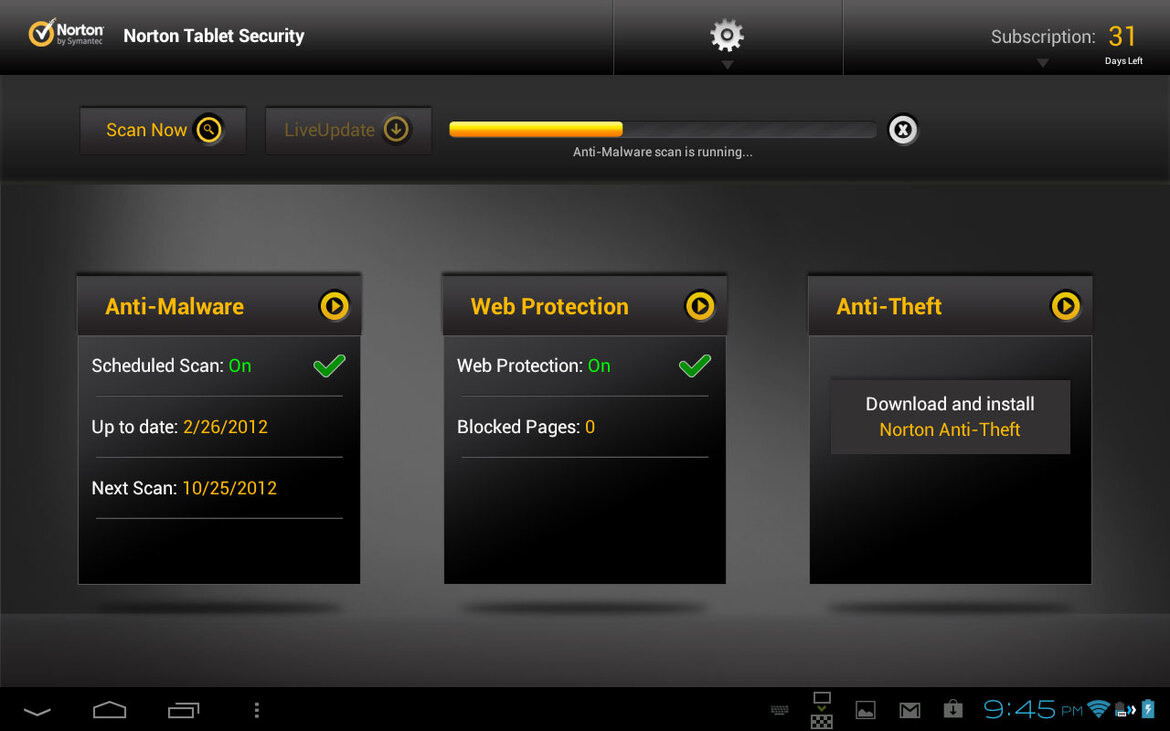1170x731 pixels.
Task: Click the Norton Tablet Security title
Action: tap(213, 36)
